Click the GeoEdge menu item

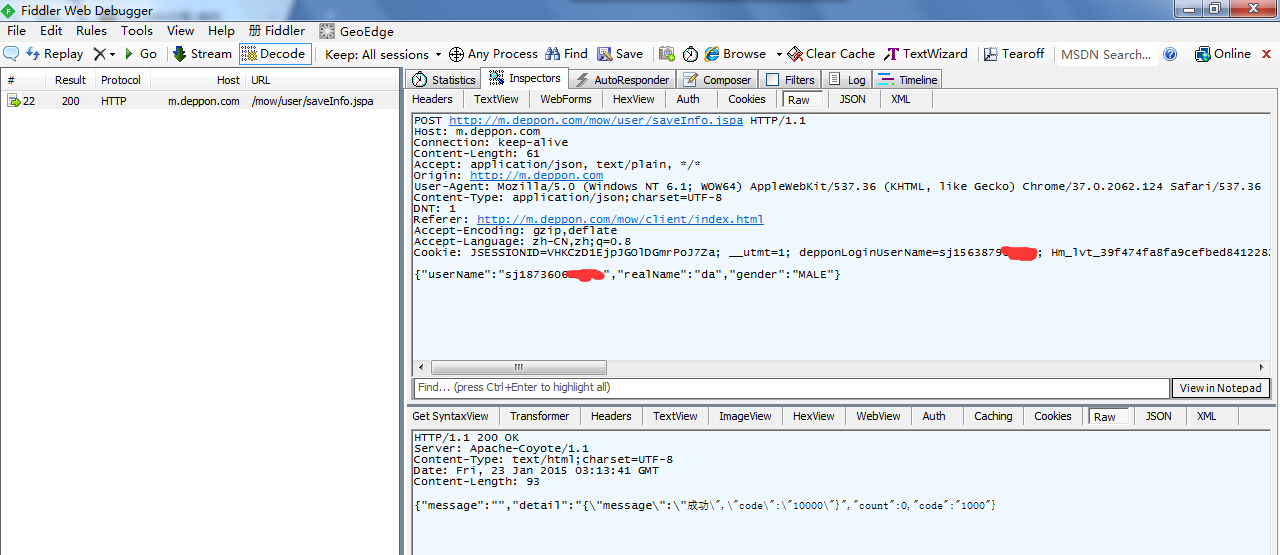click(356, 31)
